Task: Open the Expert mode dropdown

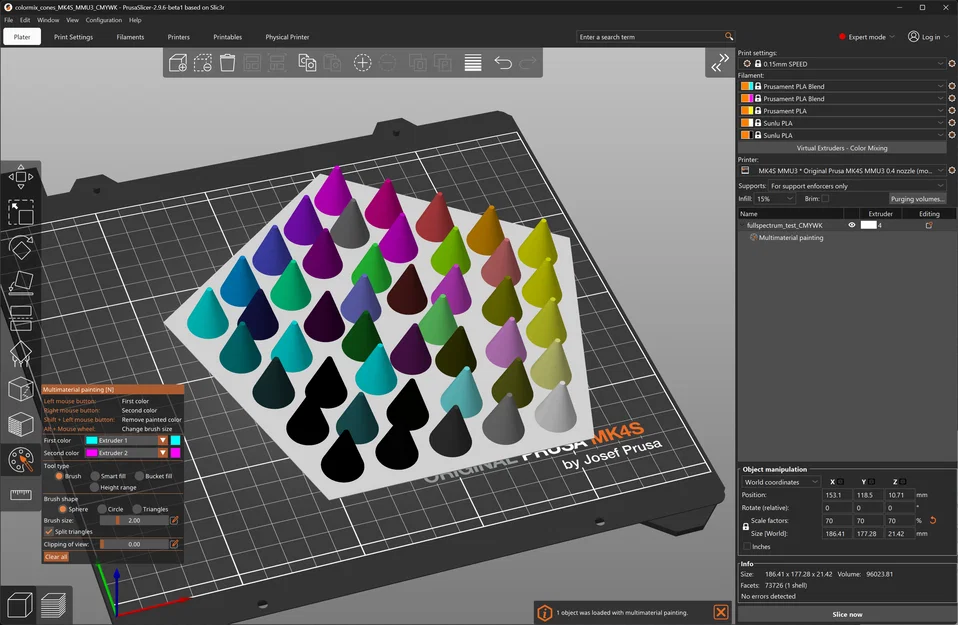Action: 867,37
